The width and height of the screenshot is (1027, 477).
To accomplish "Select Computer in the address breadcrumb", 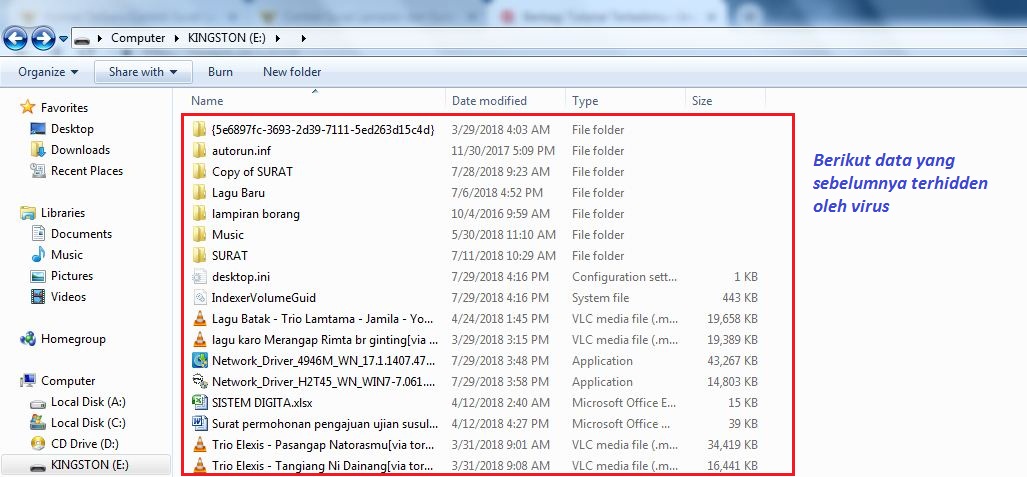I will (x=138, y=38).
